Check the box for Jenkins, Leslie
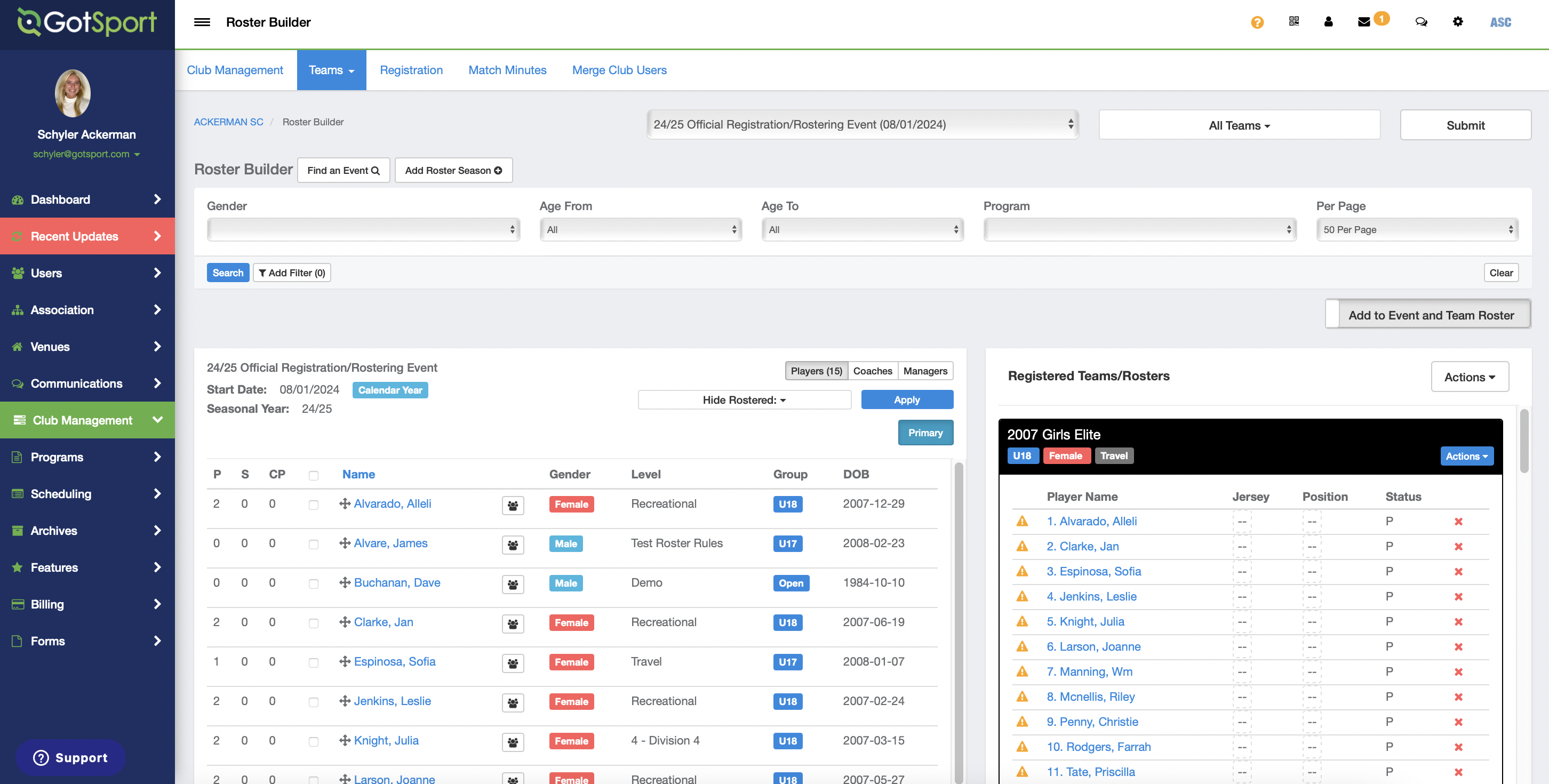Screen dimensions: 1549x784 (x=313, y=702)
